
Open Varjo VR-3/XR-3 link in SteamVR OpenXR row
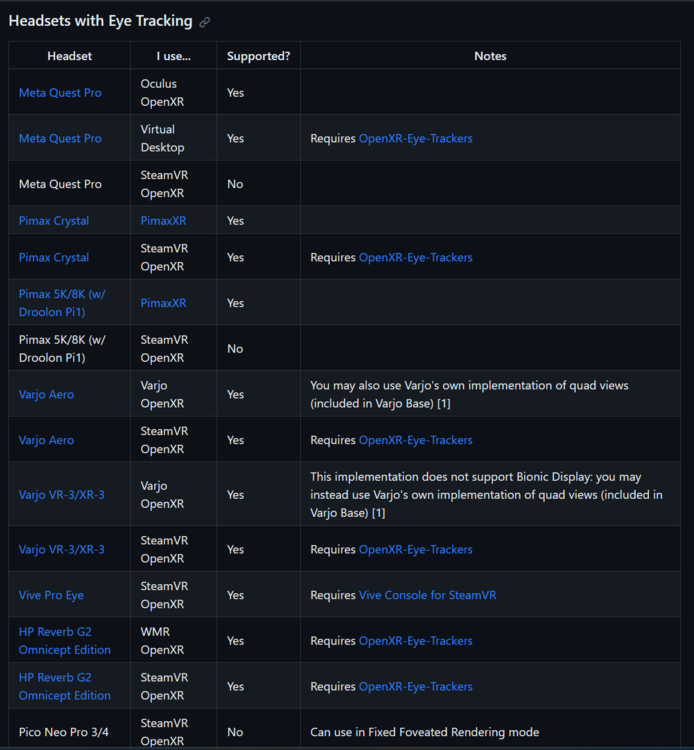coord(62,550)
